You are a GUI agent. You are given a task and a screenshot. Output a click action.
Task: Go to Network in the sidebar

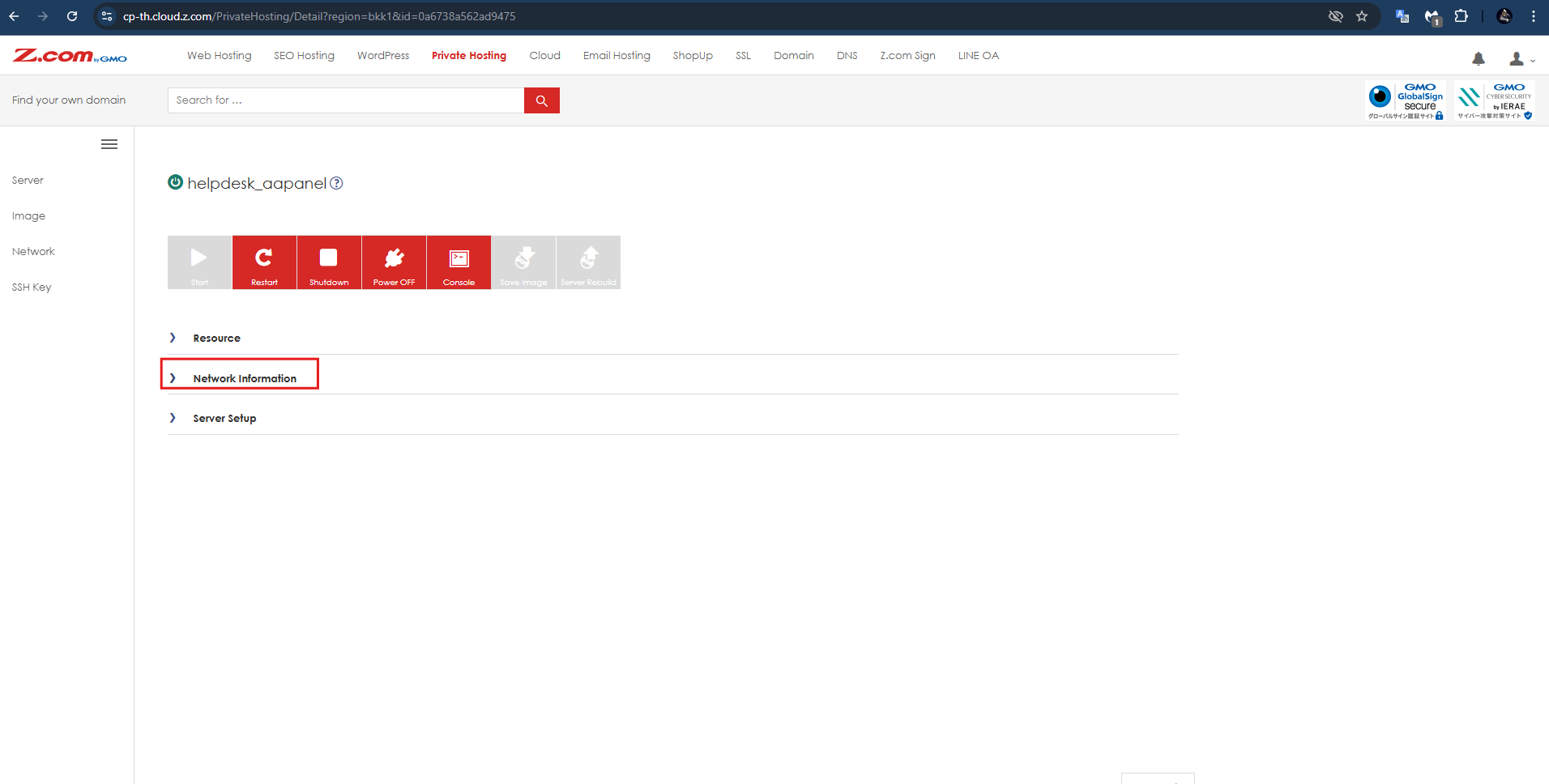point(33,252)
